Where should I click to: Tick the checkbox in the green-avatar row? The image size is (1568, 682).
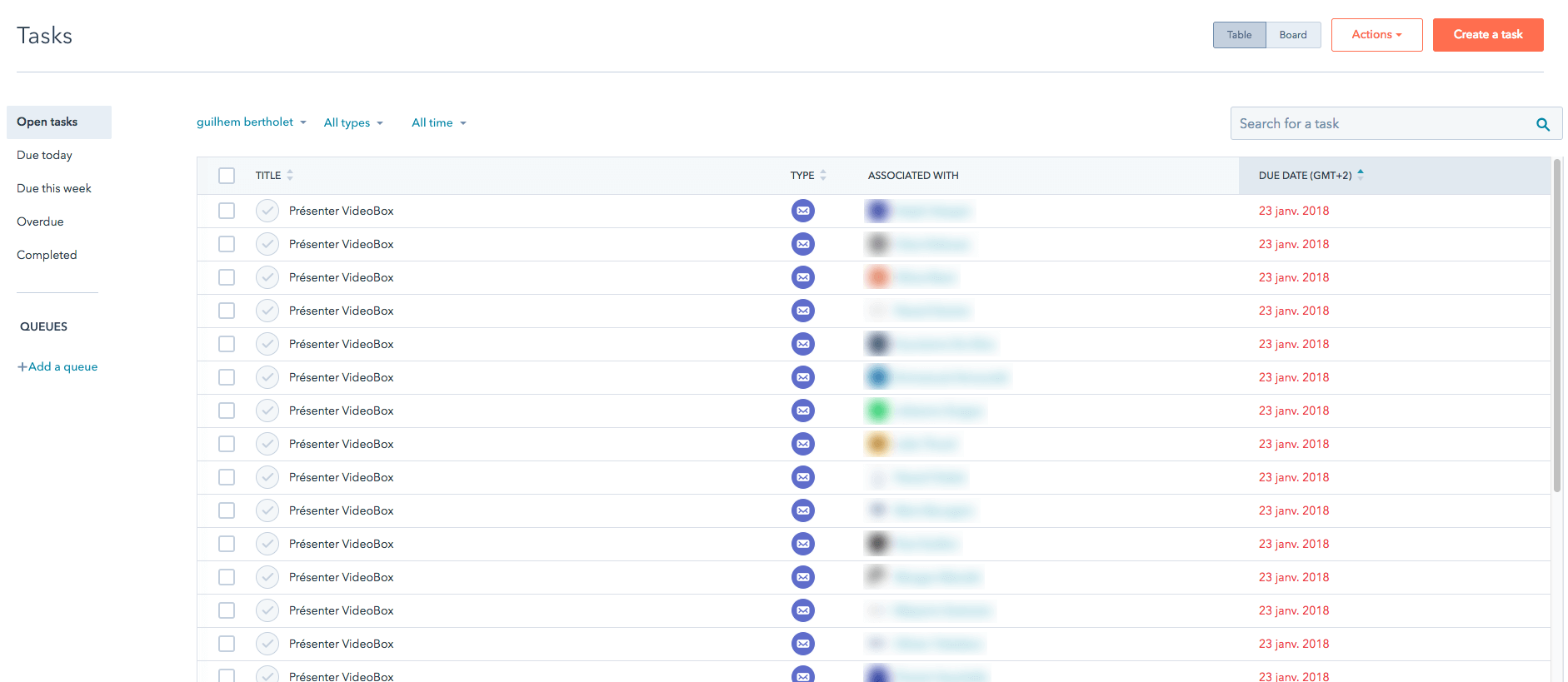pyautogui.click(x=227, y=411)
